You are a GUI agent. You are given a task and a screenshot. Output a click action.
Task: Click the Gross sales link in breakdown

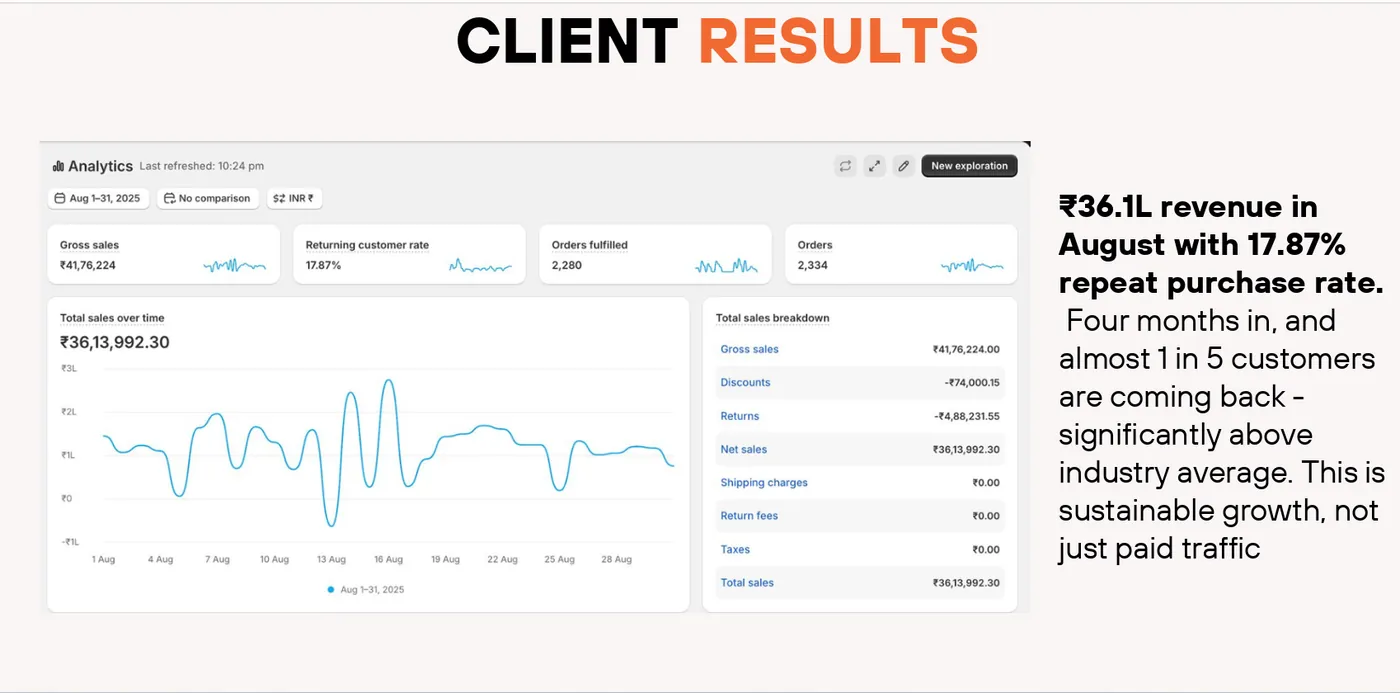pos(749,349)
